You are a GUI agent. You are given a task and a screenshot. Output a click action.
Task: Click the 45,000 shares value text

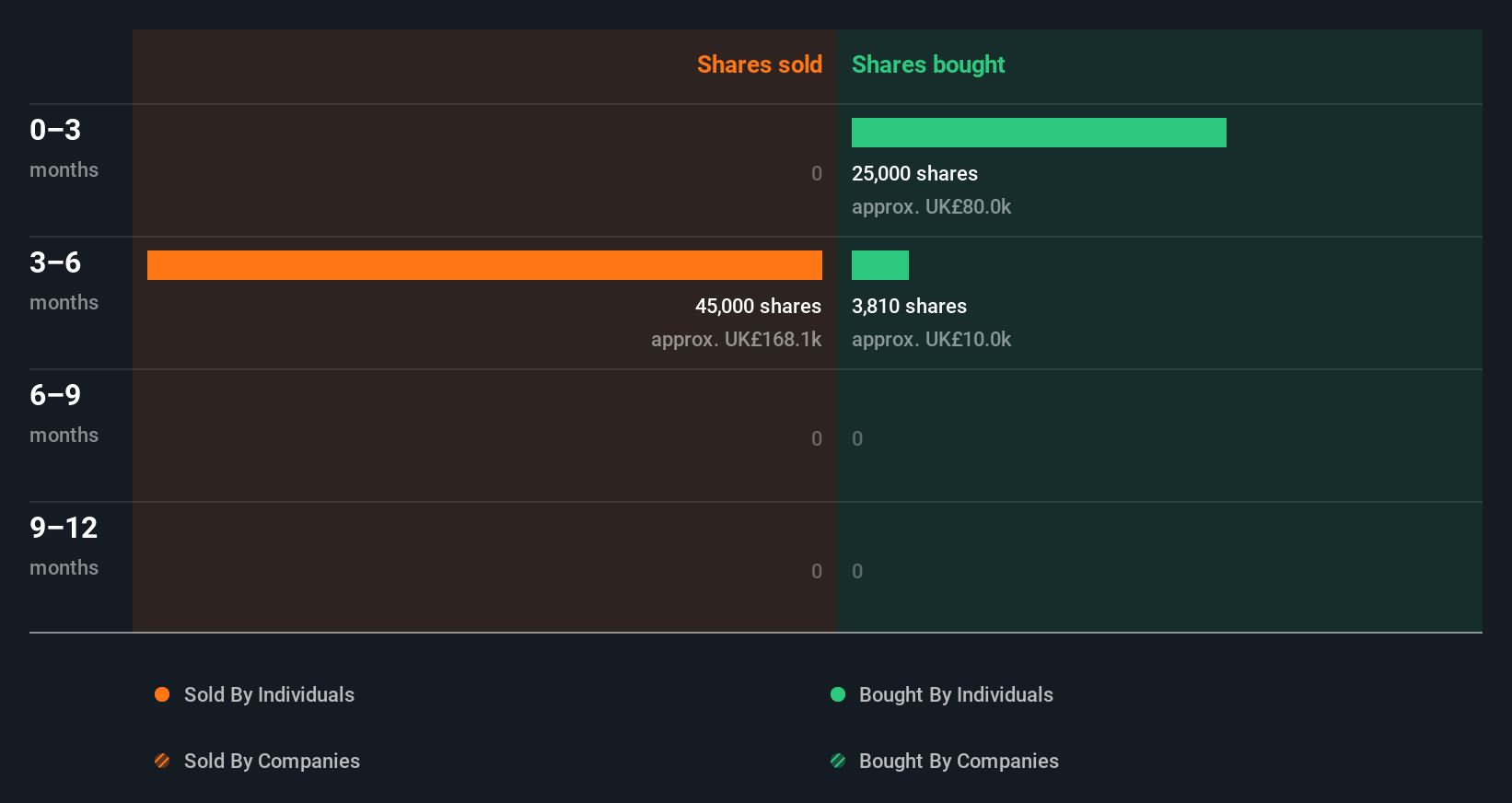coord(758,306)
